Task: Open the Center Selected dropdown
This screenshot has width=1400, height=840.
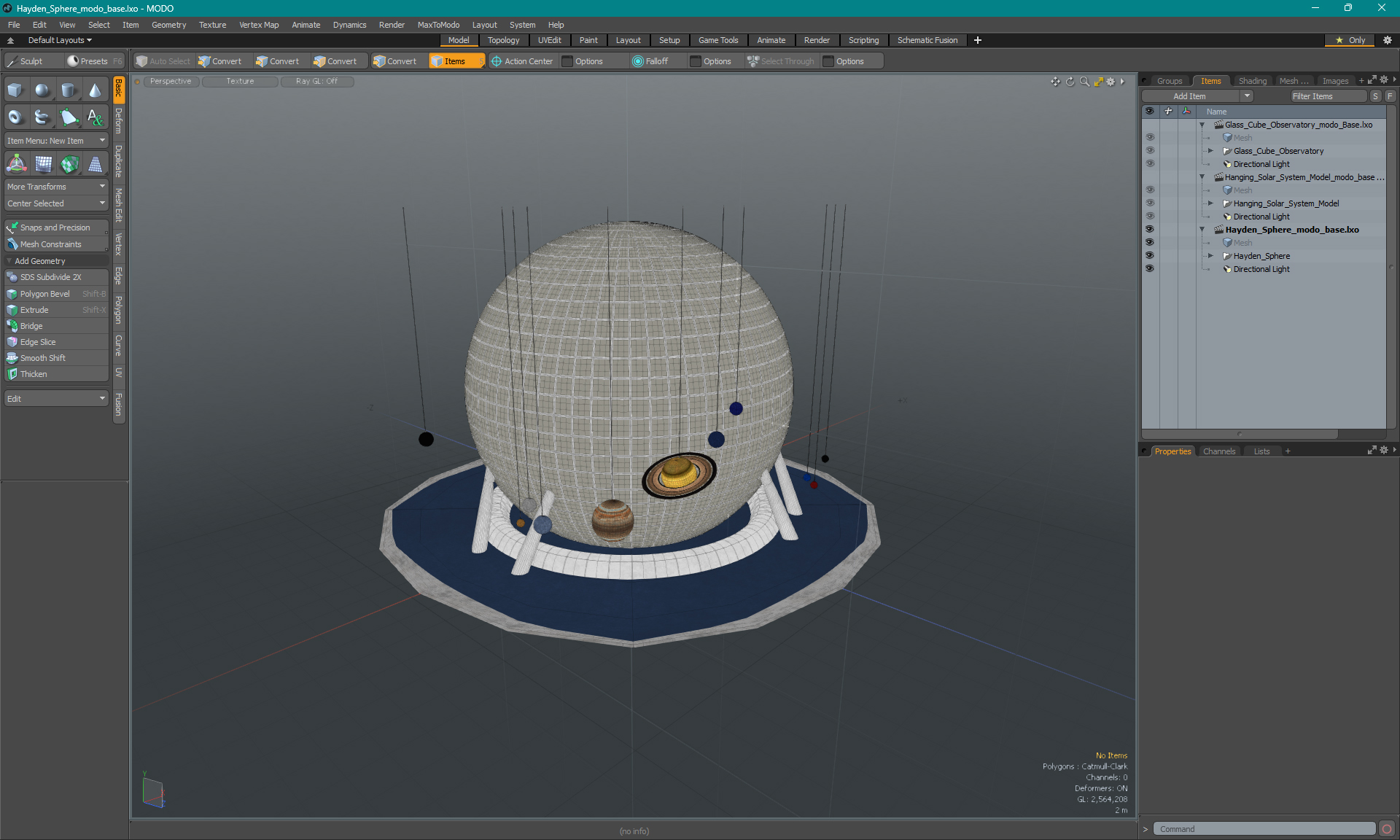Action: click(56, 203)
